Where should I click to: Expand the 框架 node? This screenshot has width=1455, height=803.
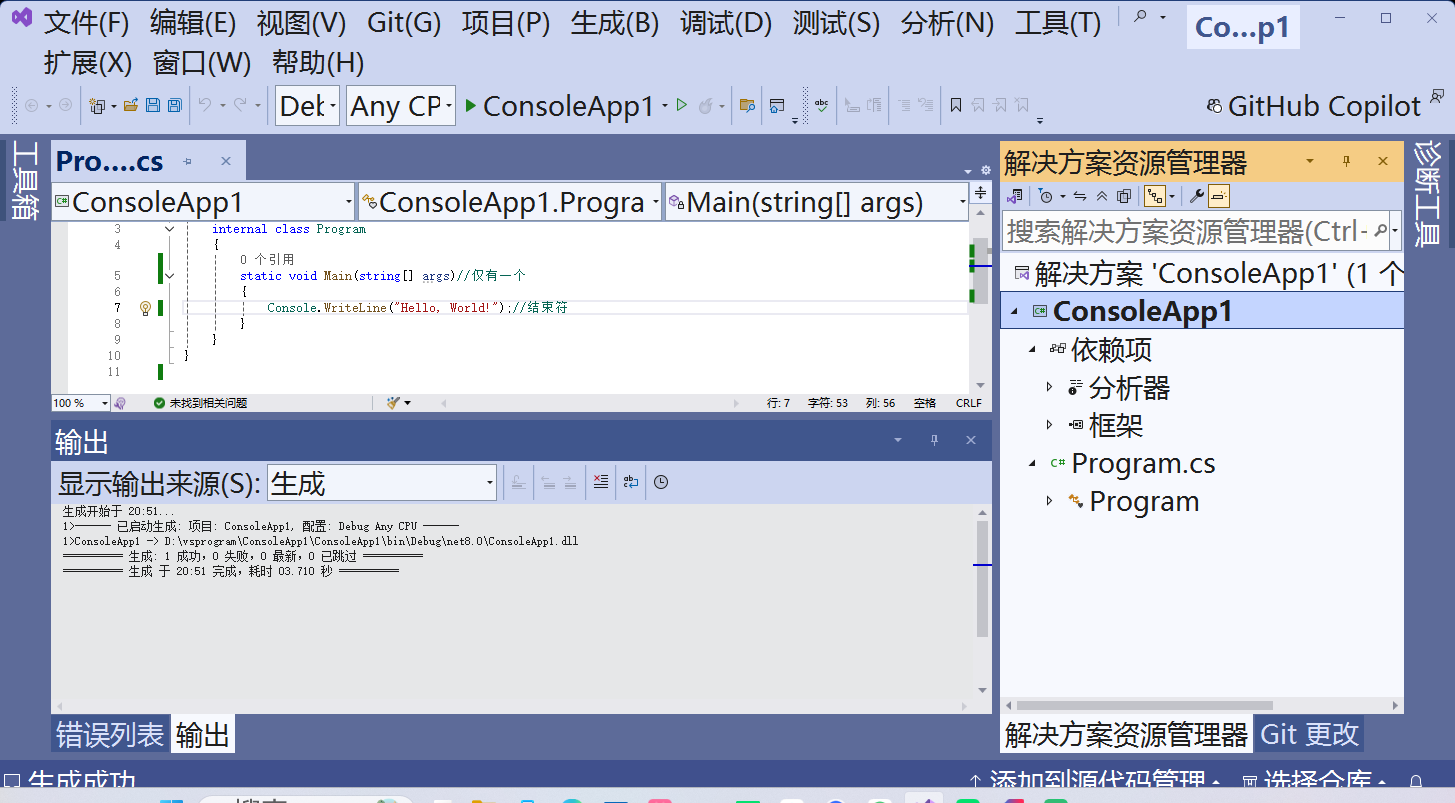(x=1049, y=425)
